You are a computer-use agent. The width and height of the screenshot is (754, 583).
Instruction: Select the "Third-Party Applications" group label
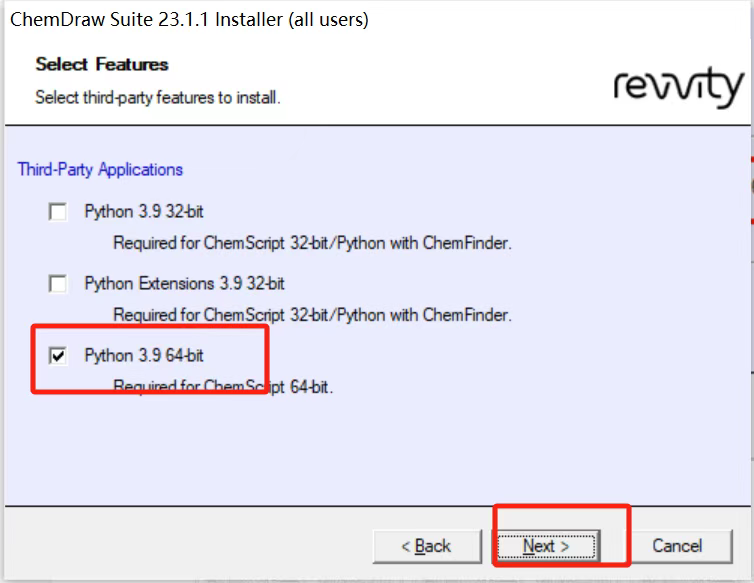click(100, 169)
